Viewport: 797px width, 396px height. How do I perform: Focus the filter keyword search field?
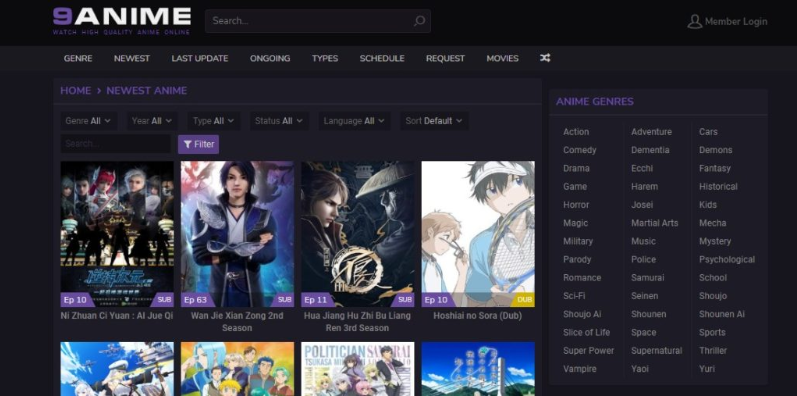click(116, 144)
